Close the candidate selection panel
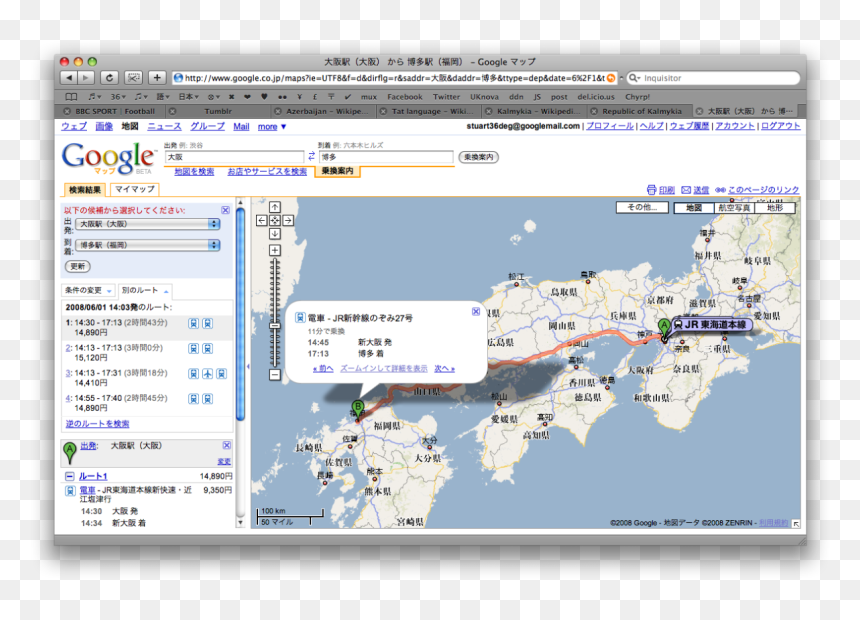The image size is (860, 620). 225,210
